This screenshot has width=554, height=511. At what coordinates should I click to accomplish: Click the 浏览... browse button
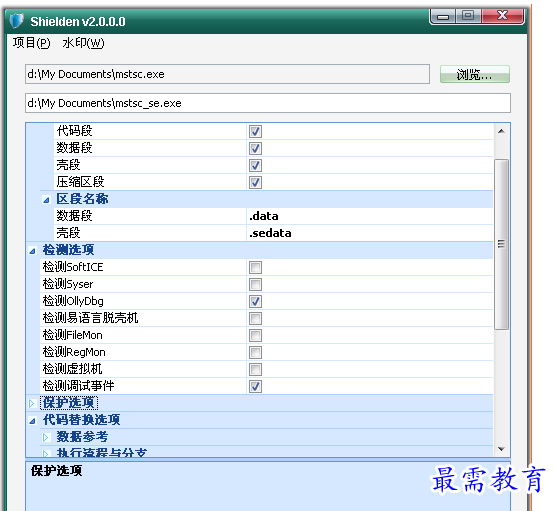[x=475, y=74]
